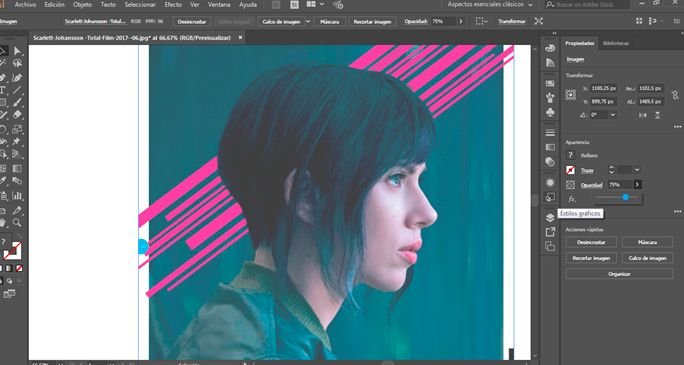Open the Asset Export panel icon
The width and height of the screenshot is (684, 365).
pos(550,232)
